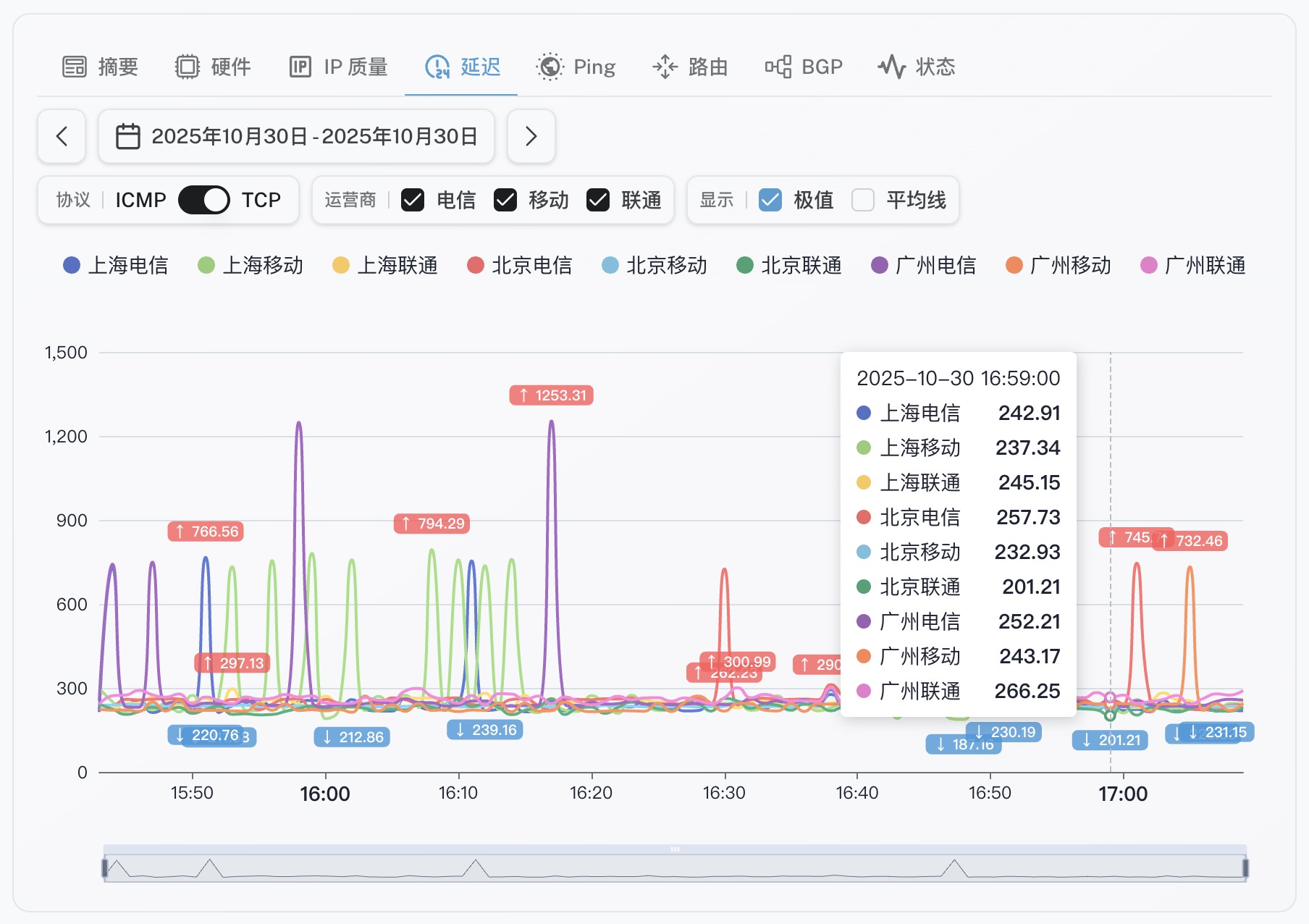
Task: Click the Ping globe icon
Action: tap(550, 67)
